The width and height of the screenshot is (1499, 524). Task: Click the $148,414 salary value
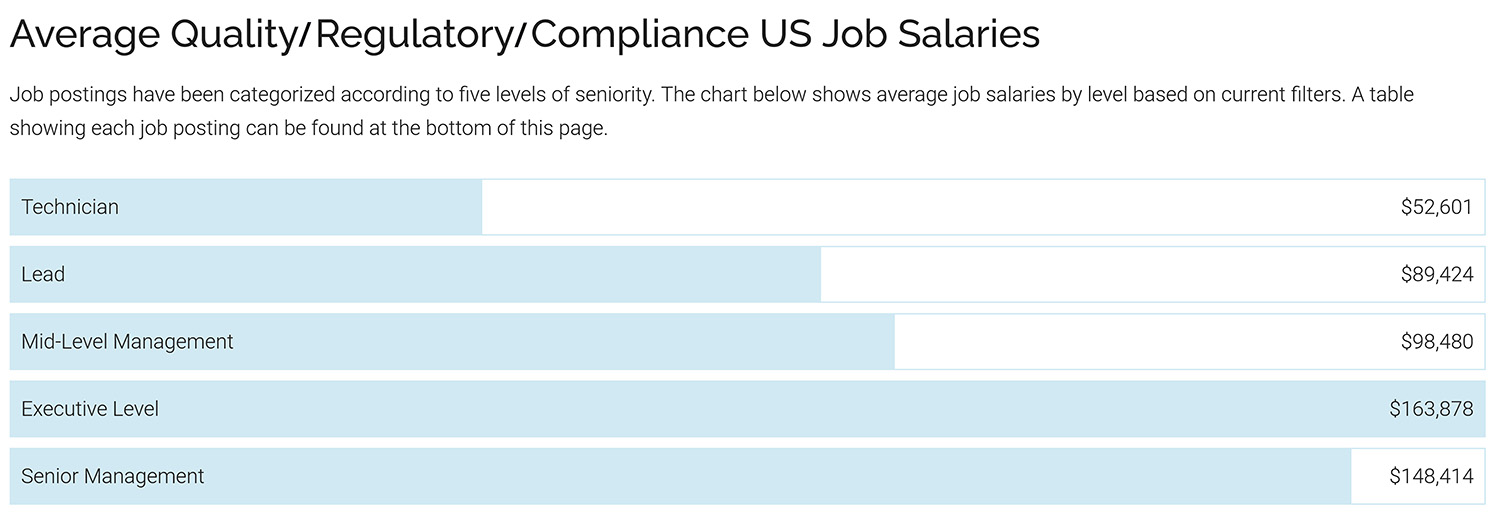tap(1431, 477)
